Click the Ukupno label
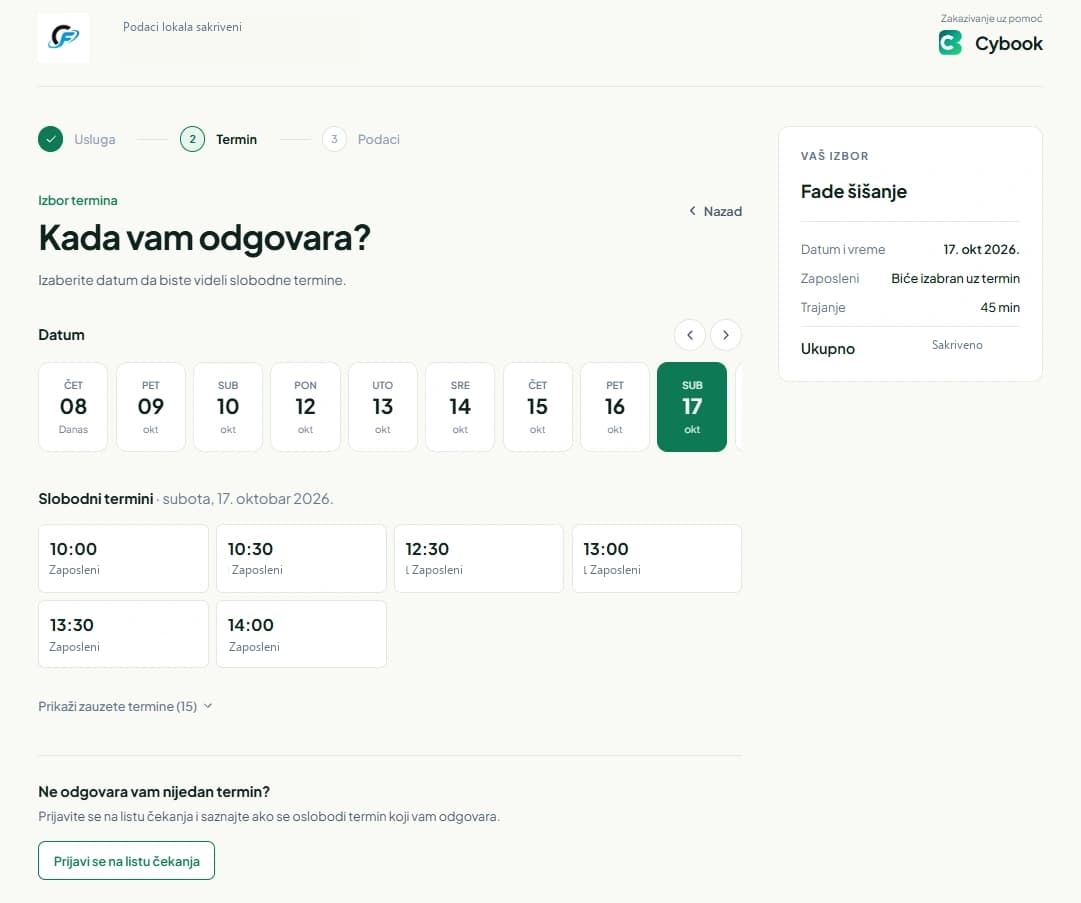Viewport: 1081px width, 903px height. [x=827, y=349]
